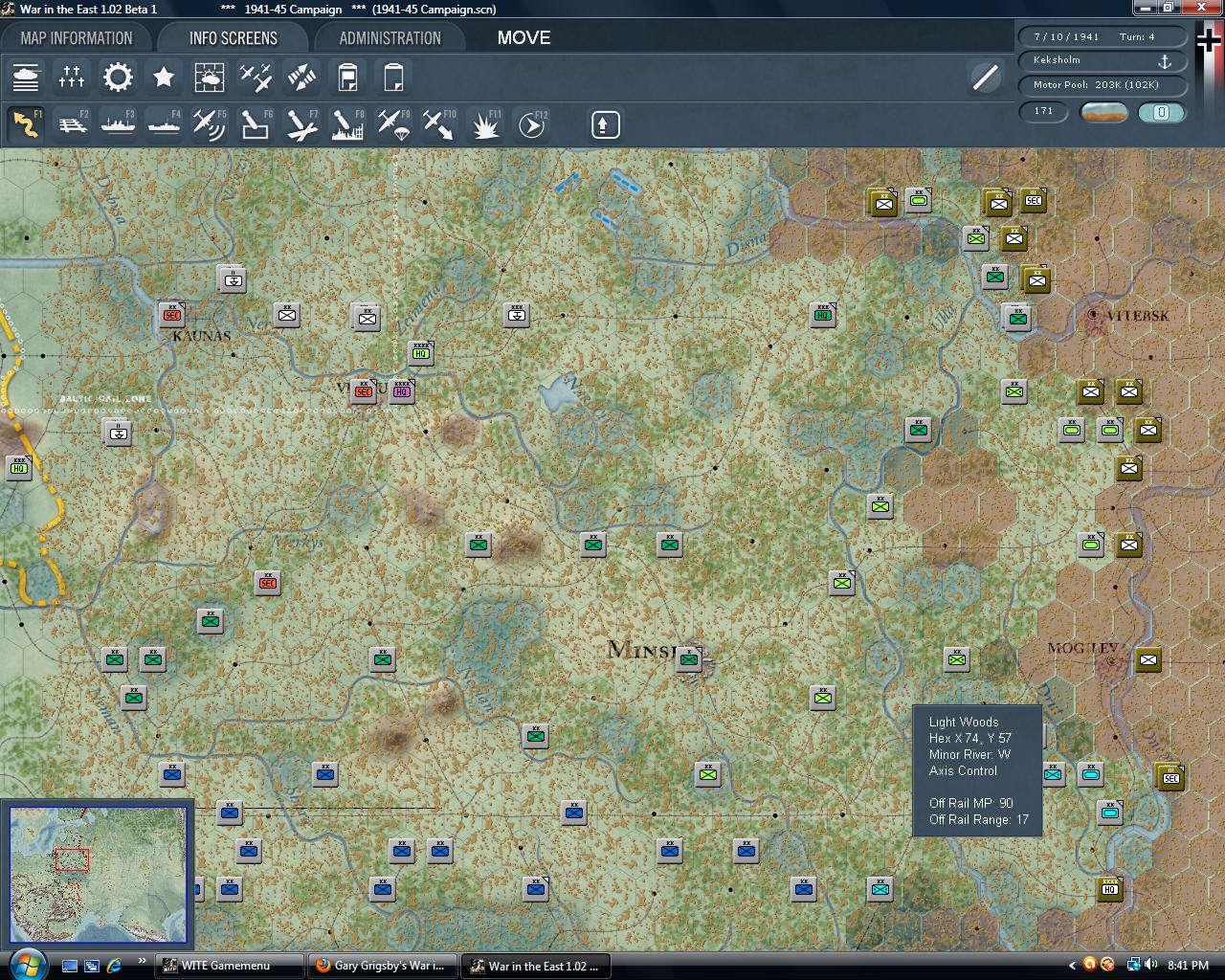Expand the Quick Launch overflow chevron
The image size is (1225, 980).
tap(142, 961)
